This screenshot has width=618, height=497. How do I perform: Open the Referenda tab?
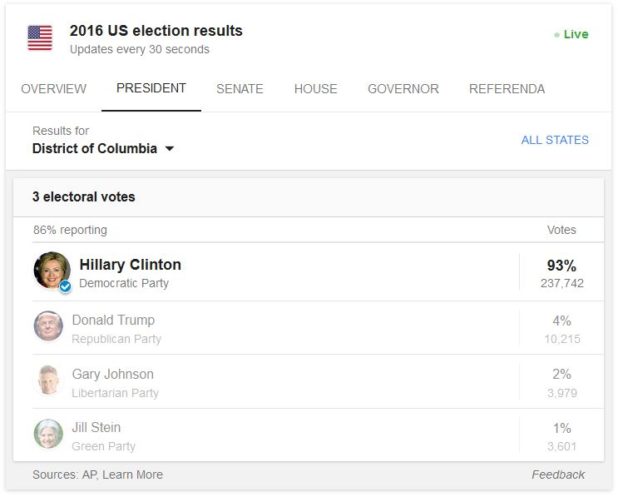pyautogui.click(x=507, y=89)
